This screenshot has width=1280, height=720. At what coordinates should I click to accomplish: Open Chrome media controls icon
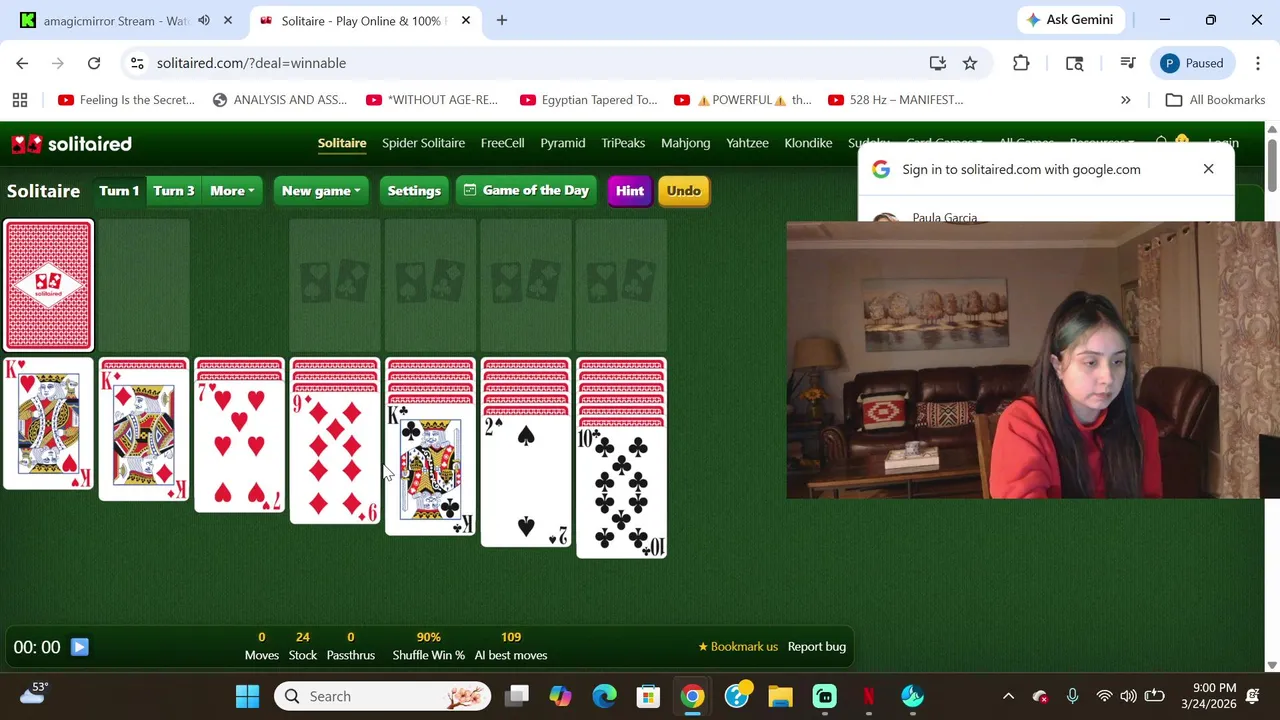pyautogui.click(x=1128, y=63)
